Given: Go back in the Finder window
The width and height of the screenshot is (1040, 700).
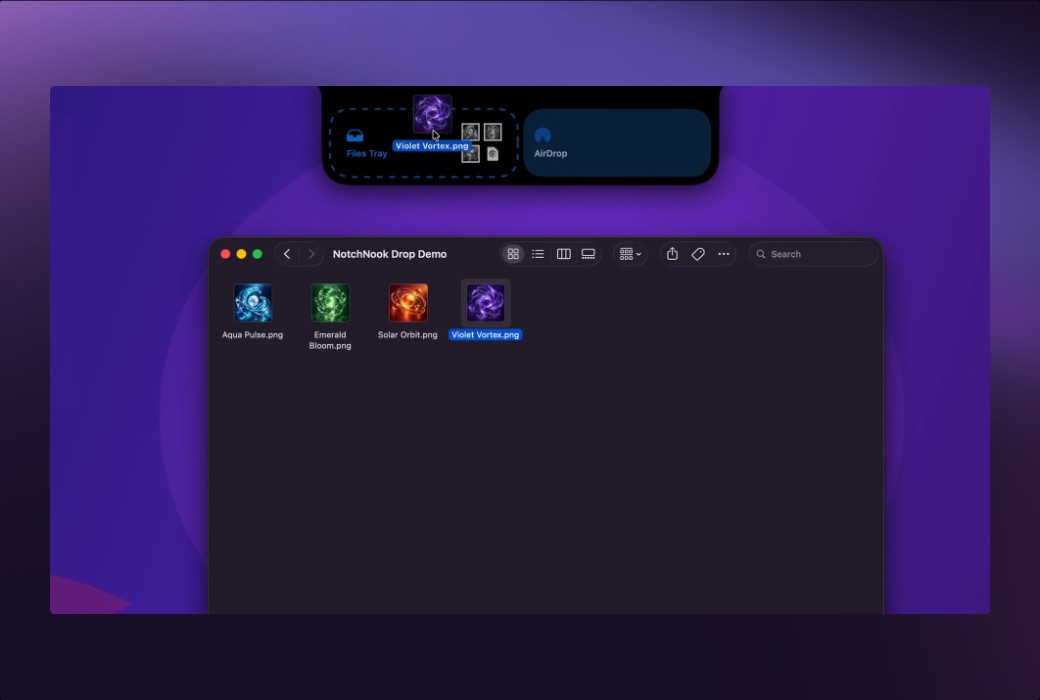Looking at the screenshot, I should point(287,254).
